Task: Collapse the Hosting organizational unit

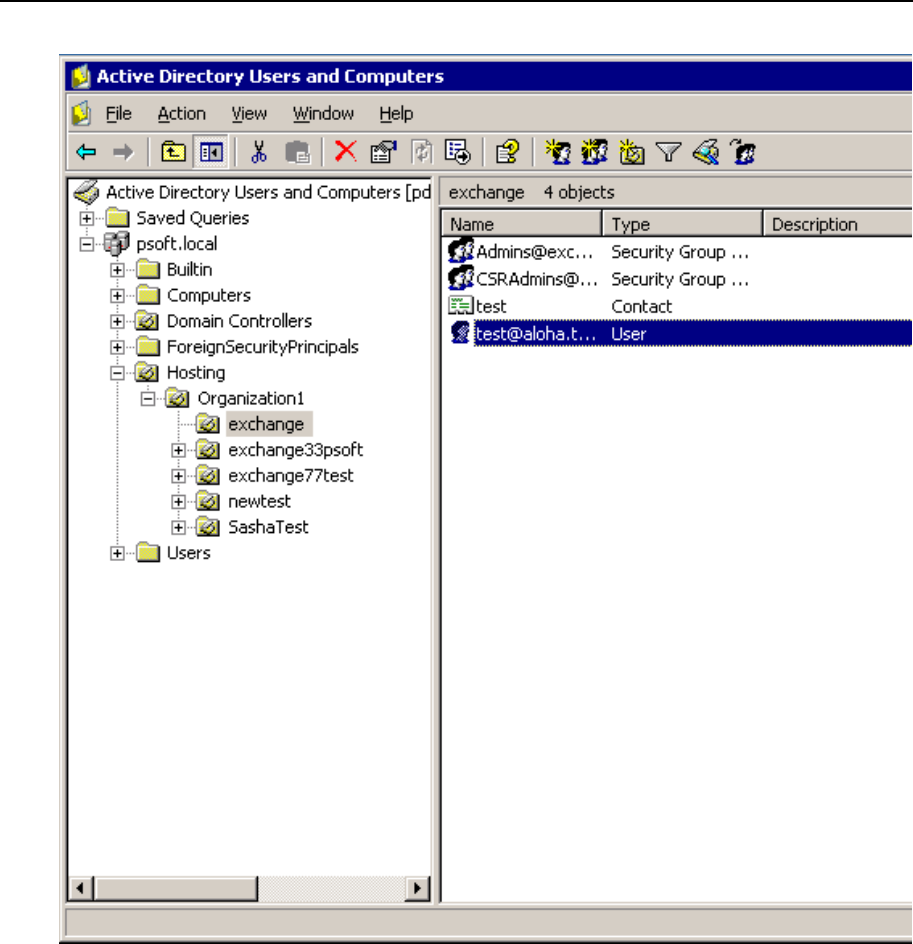Action: pyautogui.click(x=117, y=373)
